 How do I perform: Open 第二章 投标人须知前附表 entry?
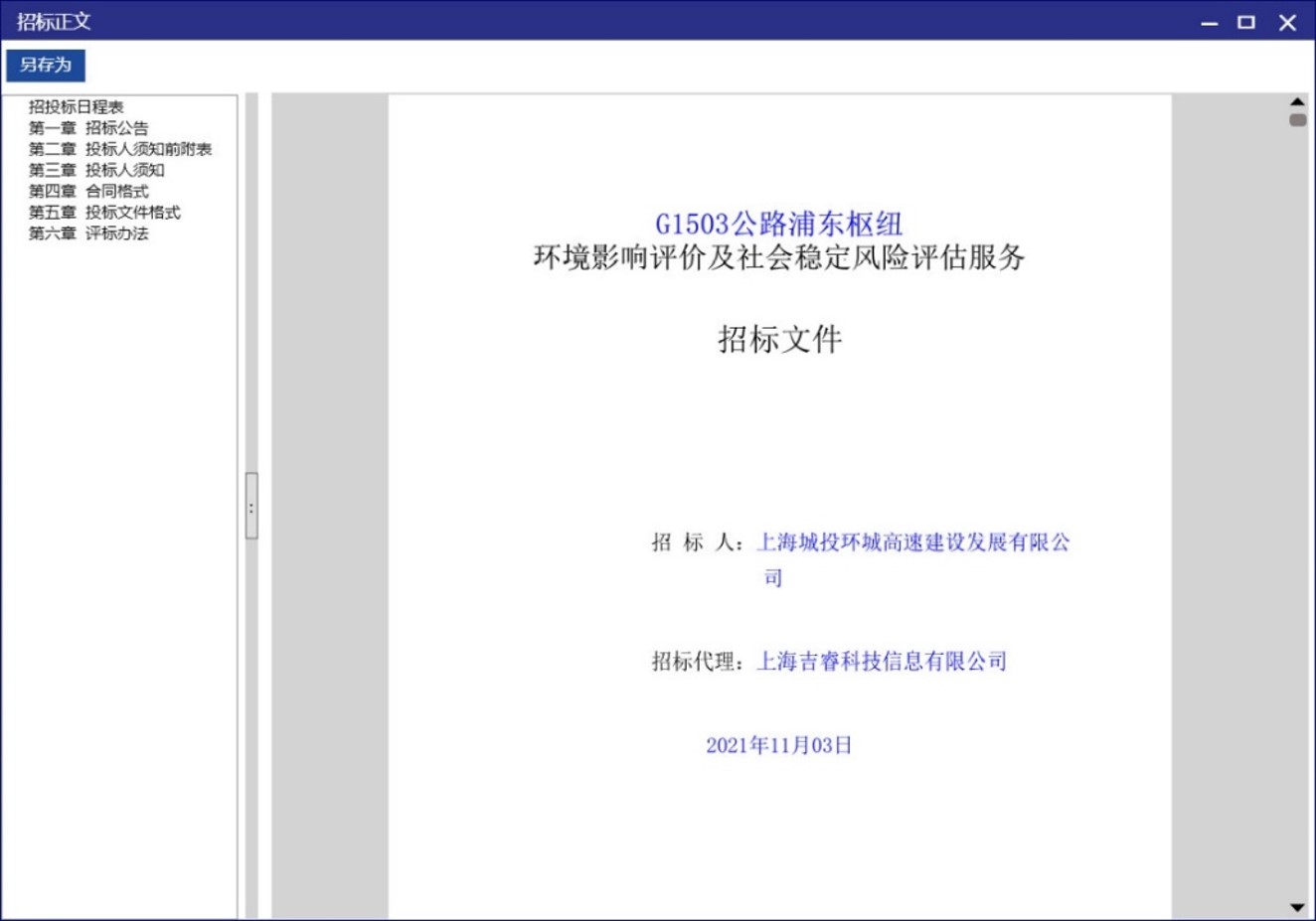click(x=120, y=149)
